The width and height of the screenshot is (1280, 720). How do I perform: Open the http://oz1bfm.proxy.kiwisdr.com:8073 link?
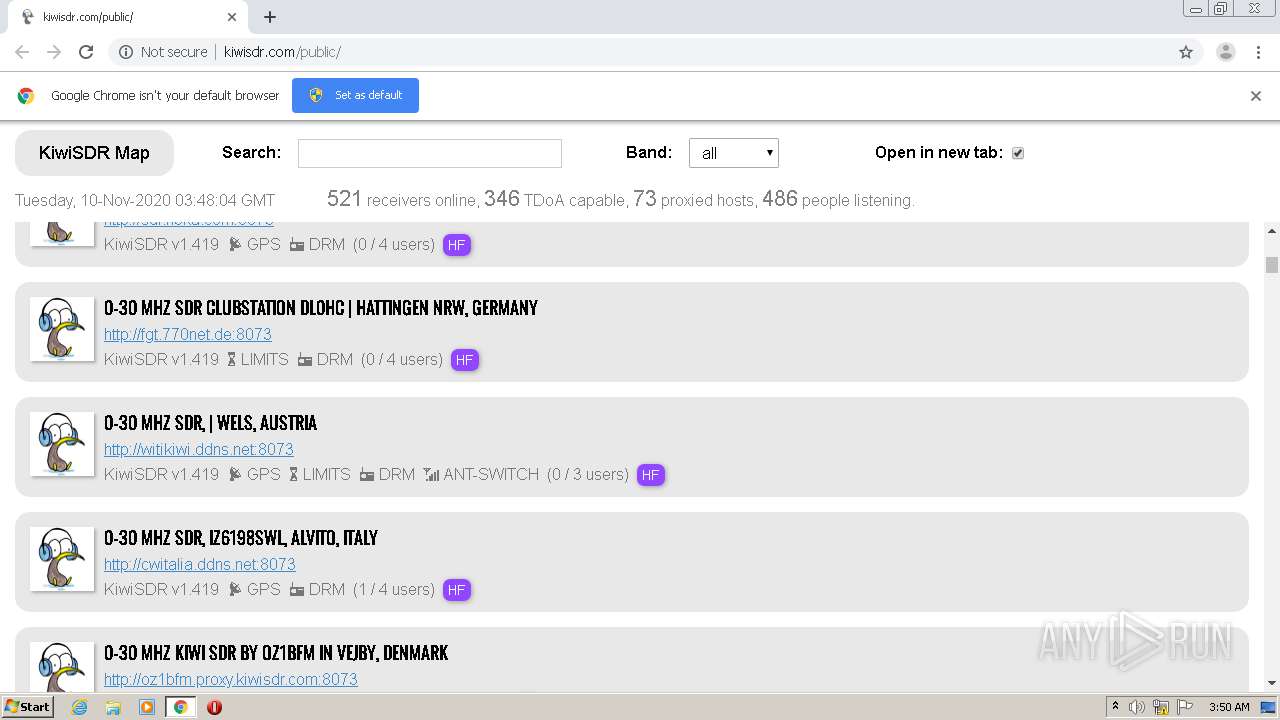click(231, 679)
